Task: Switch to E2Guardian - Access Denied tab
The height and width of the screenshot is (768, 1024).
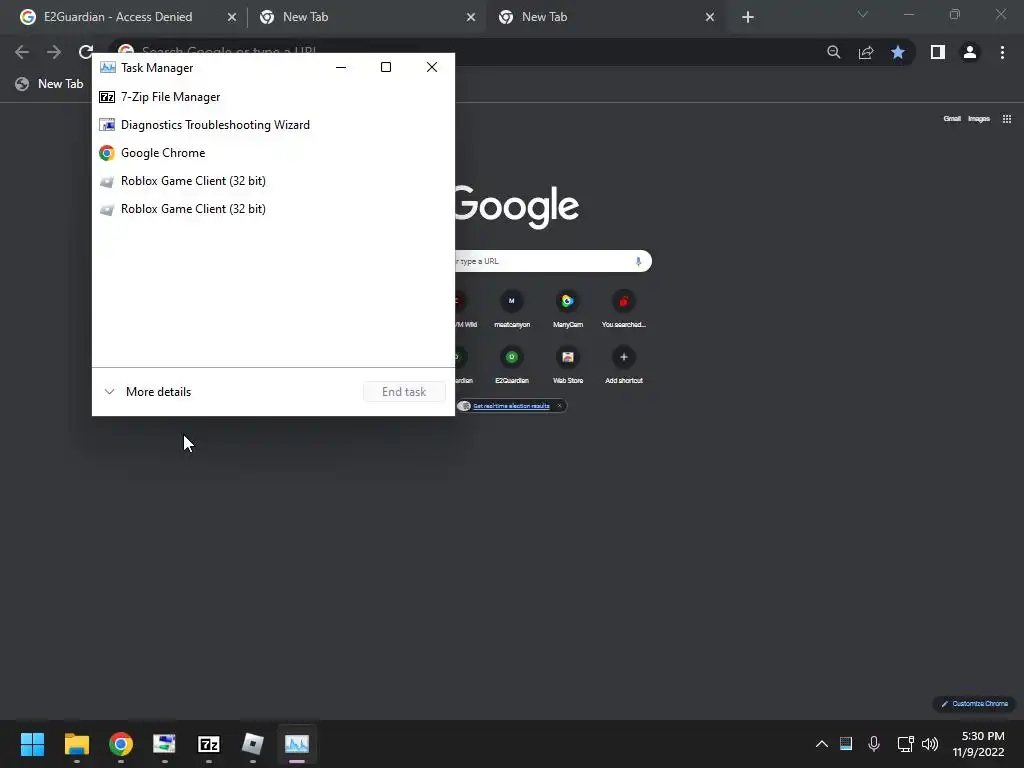Action: (118, 17)
